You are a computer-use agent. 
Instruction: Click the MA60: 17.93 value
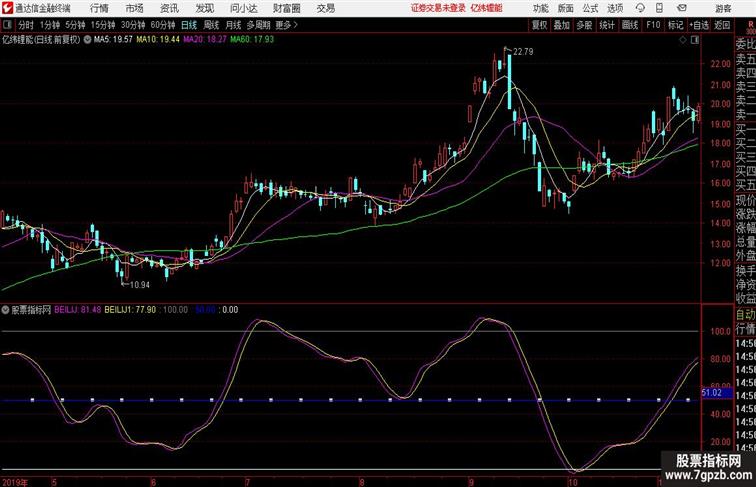point(252,40)
